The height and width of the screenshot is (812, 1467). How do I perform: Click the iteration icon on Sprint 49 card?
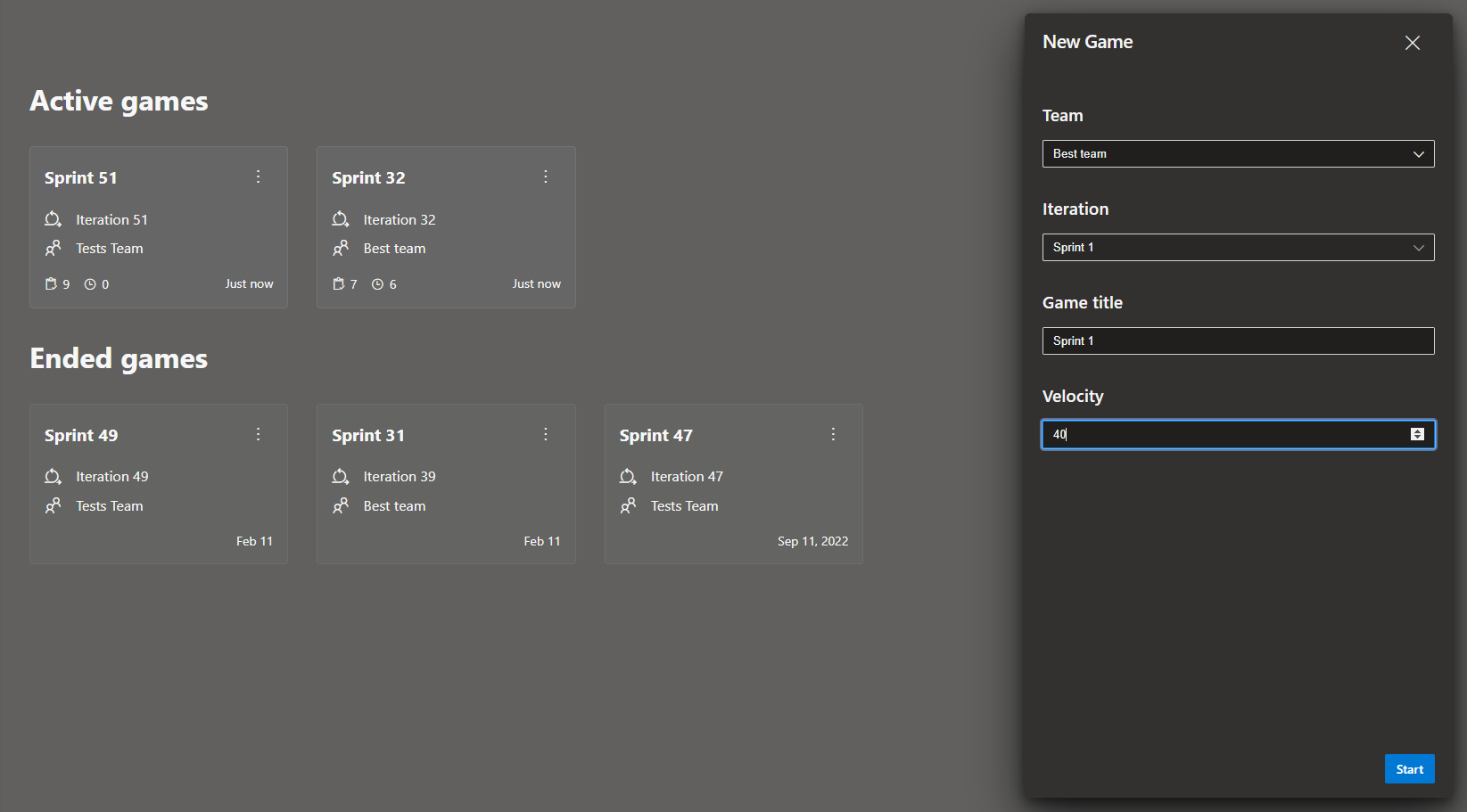coord(53,476)
